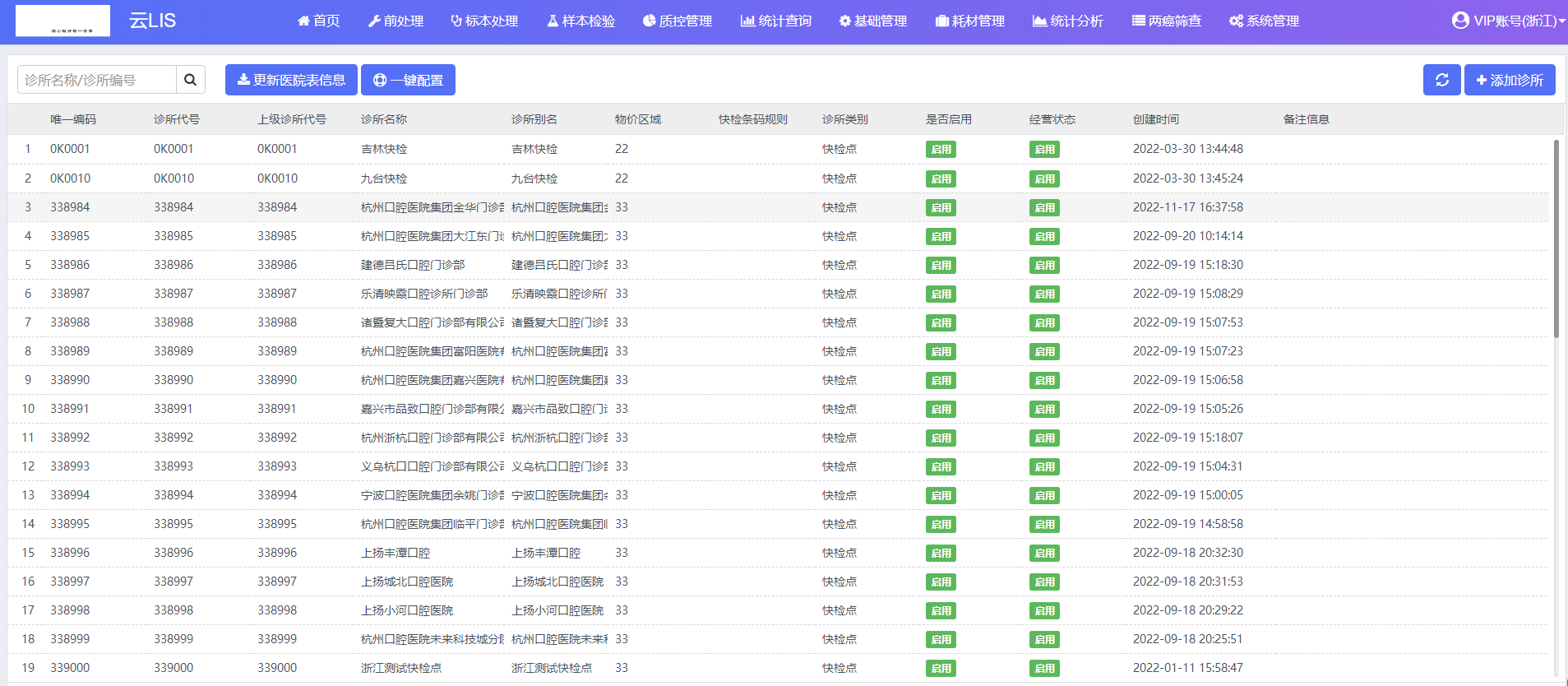Open 前处理 wrench menu
The width and height of the screenshot is (1568, 686).
(x=395, y=21)
